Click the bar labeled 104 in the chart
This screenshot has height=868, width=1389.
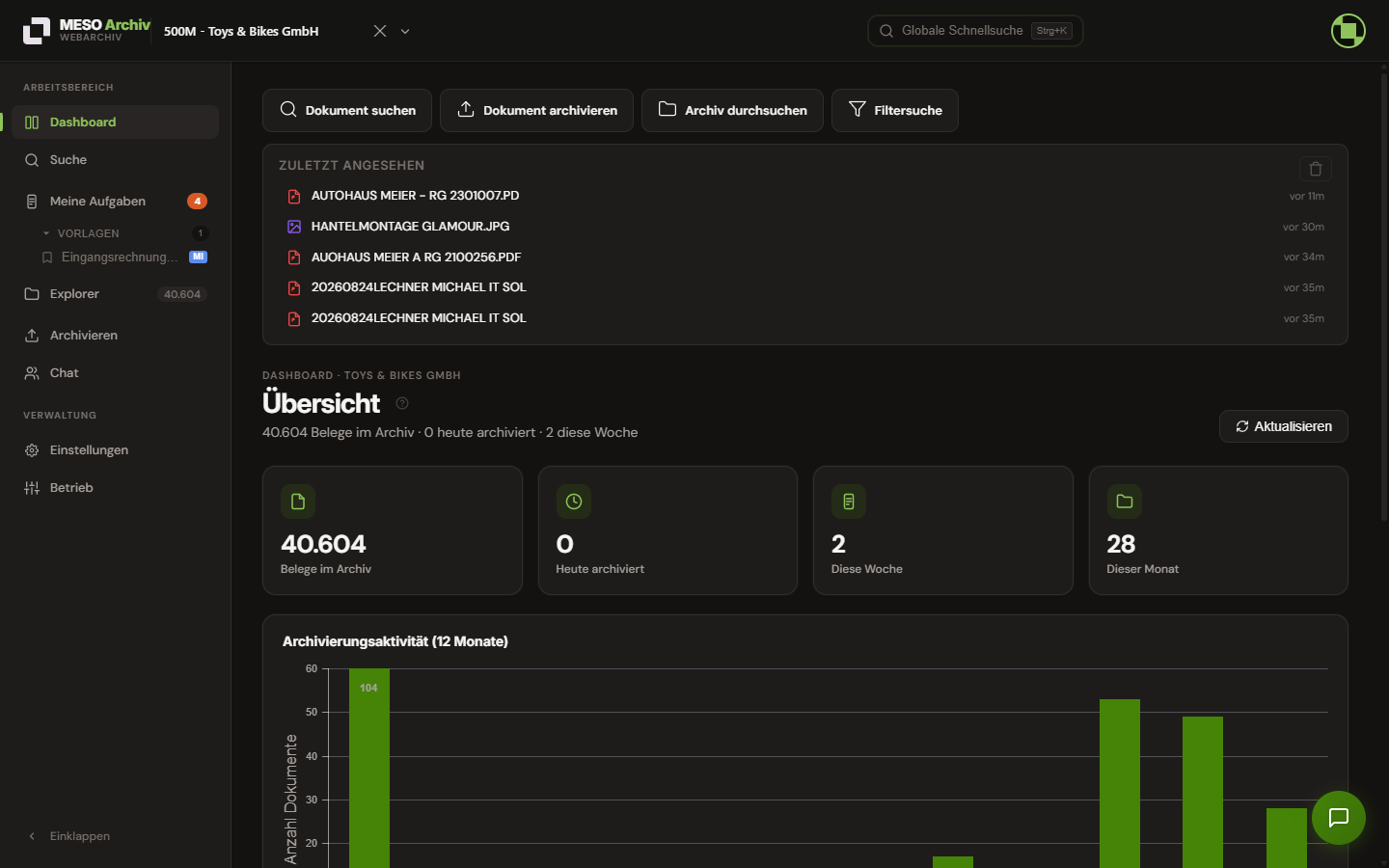[x=369, y=768]
